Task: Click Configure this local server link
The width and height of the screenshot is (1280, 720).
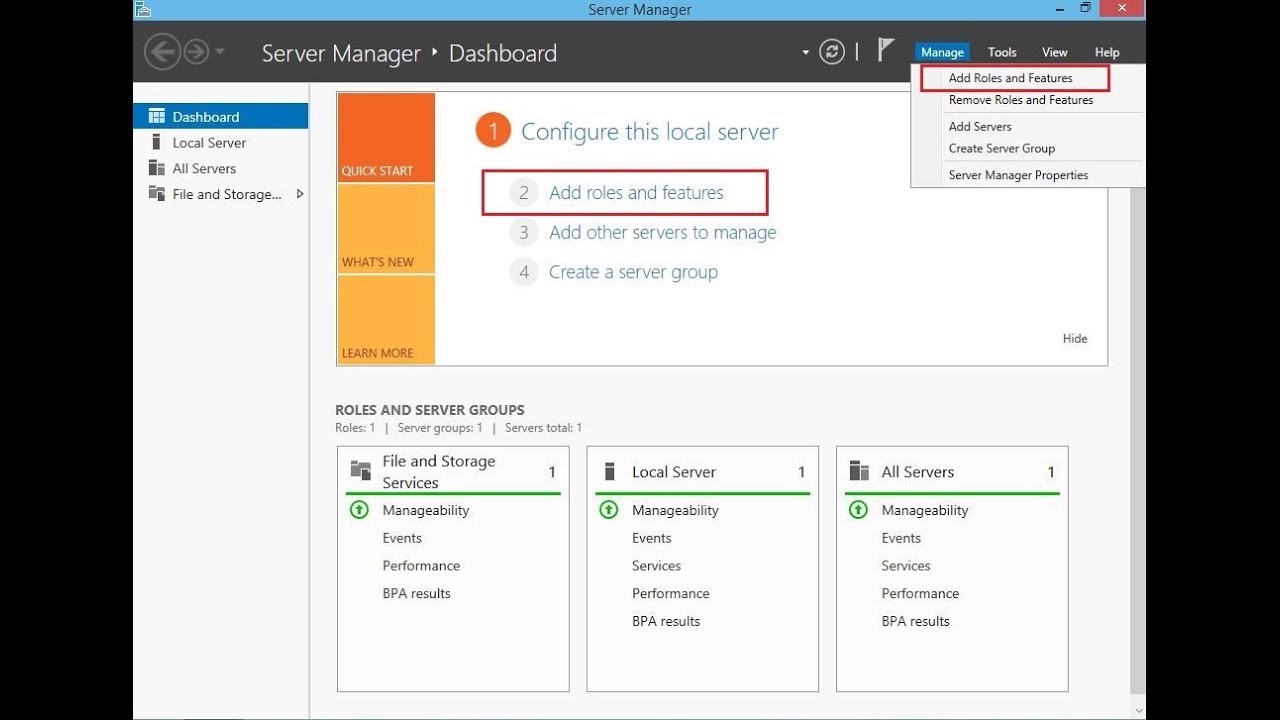Action: (x=649, y=132)
